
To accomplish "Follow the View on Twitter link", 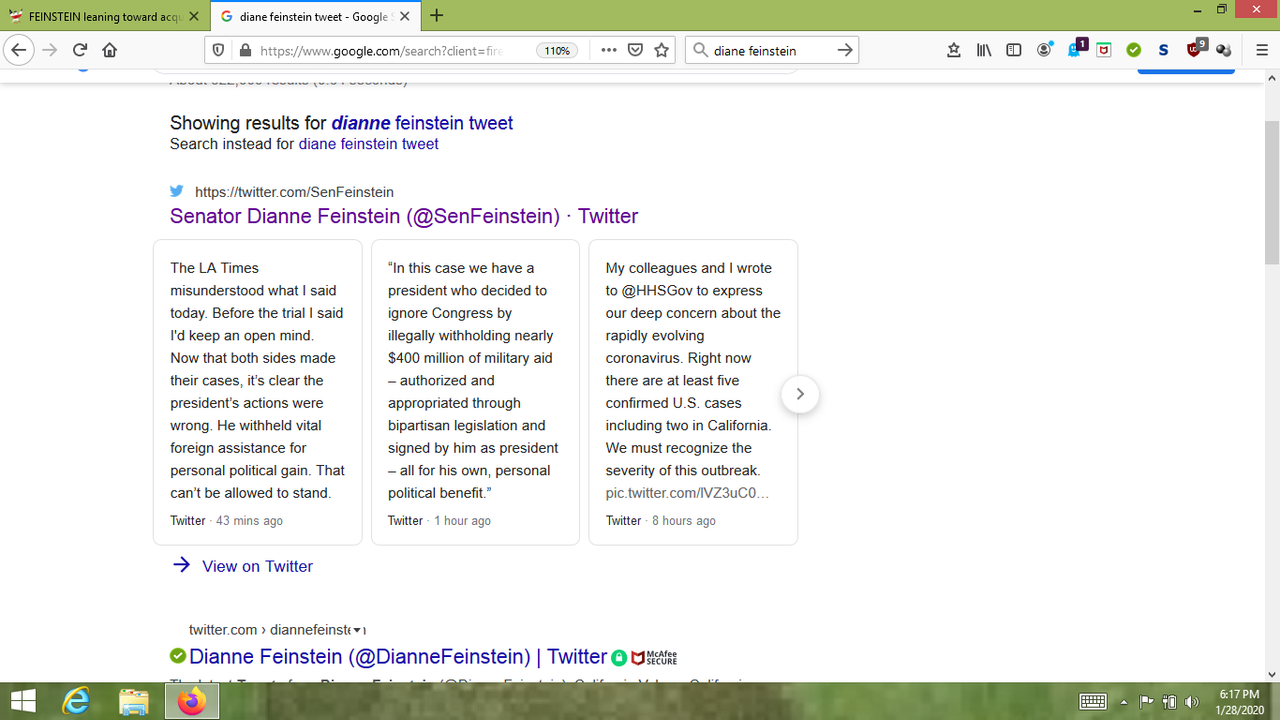I will click(x=257, y=566).
